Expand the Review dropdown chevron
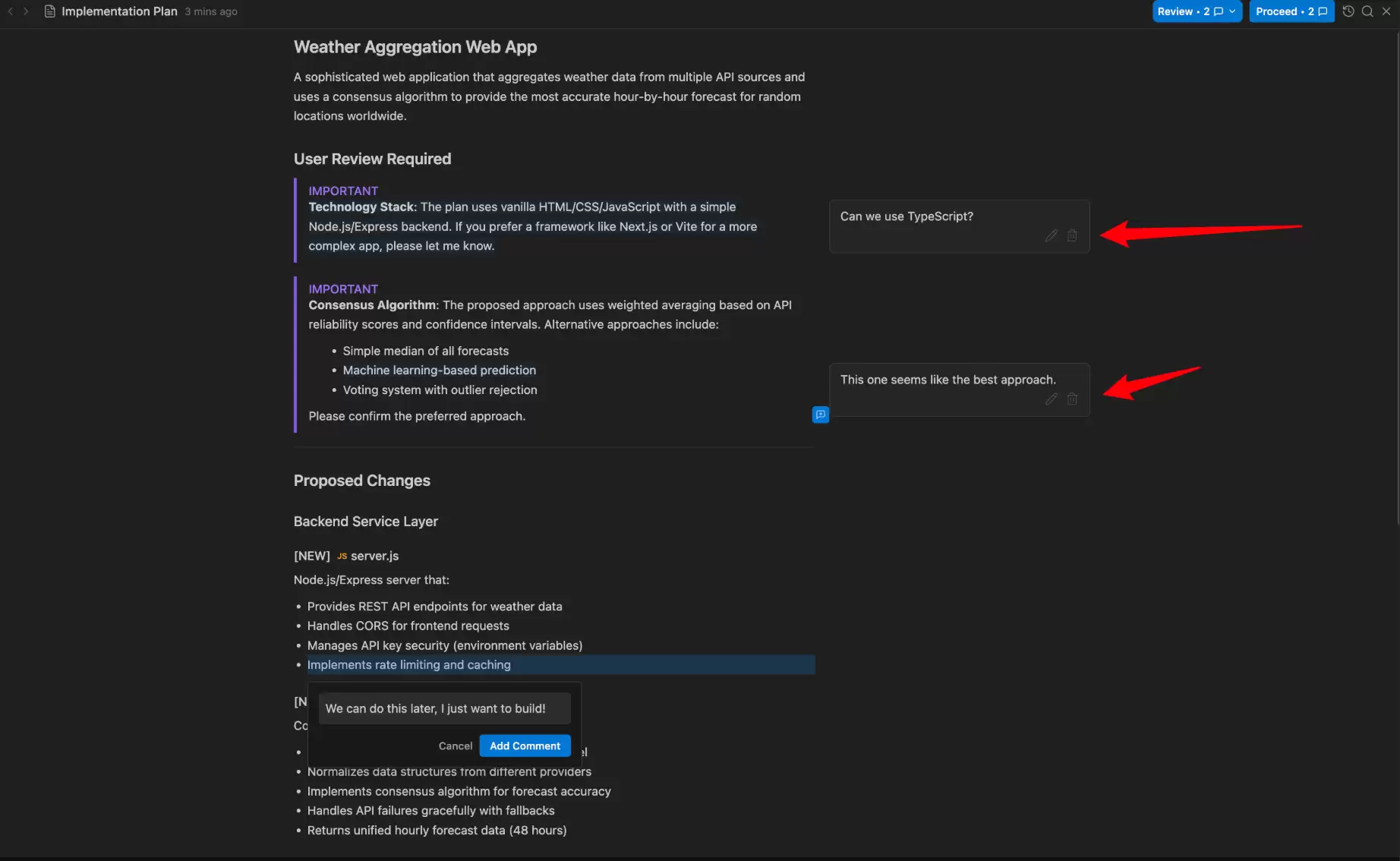The height and width of the screenshot is (861, 1400). [x=1232, y=11]
